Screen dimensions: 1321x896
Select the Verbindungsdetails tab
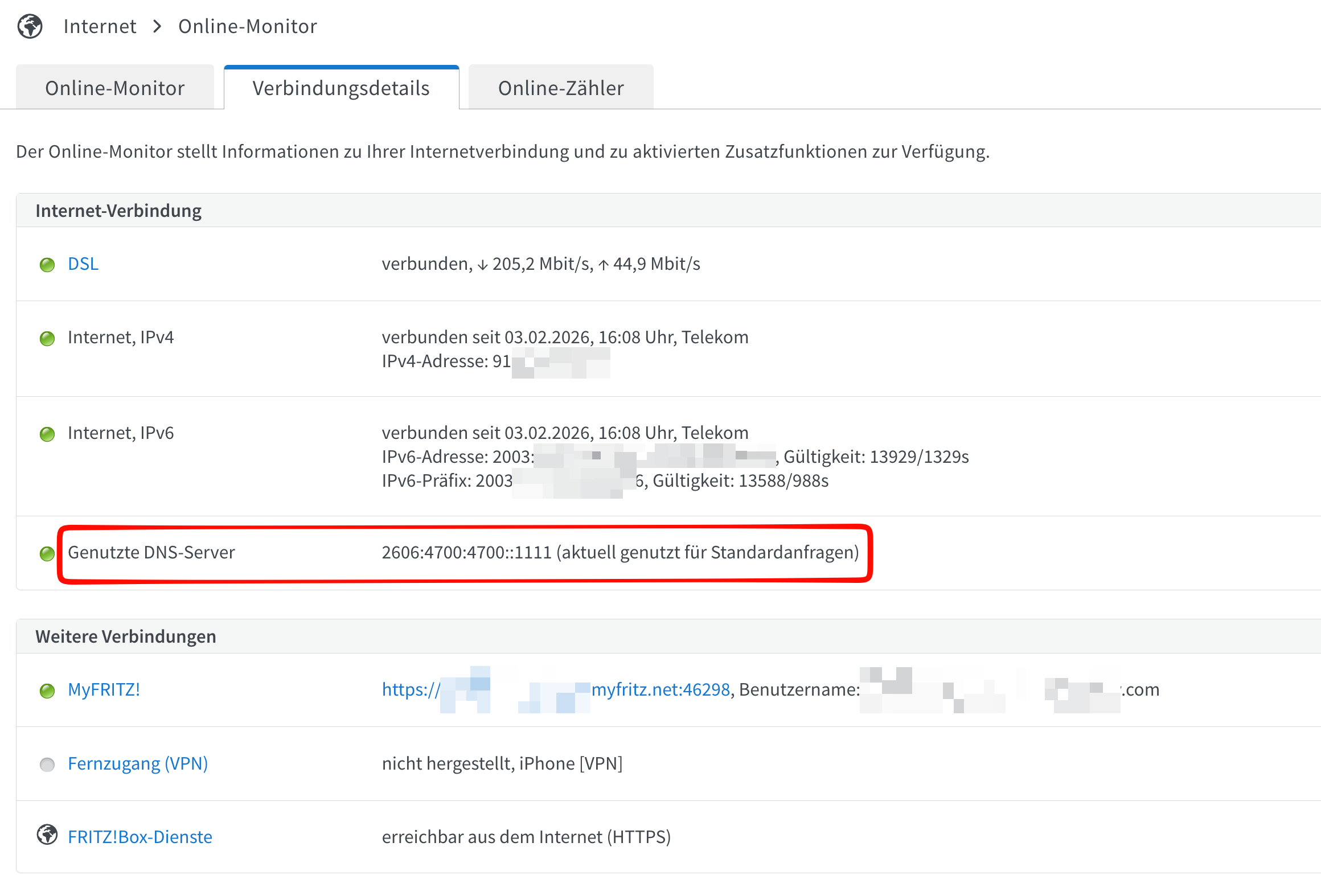[341, 88]
